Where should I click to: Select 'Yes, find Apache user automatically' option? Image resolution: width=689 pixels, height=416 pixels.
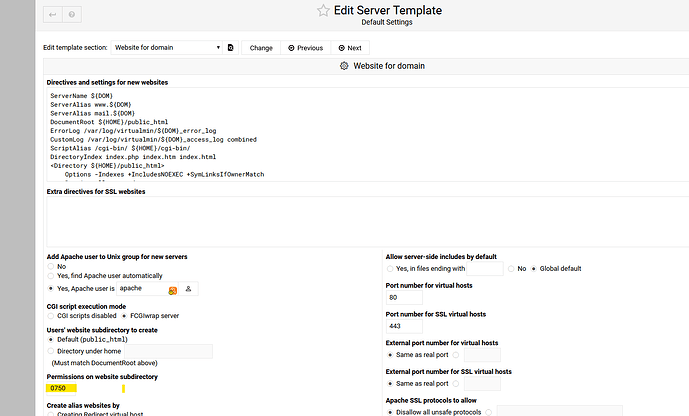point(50,277)
